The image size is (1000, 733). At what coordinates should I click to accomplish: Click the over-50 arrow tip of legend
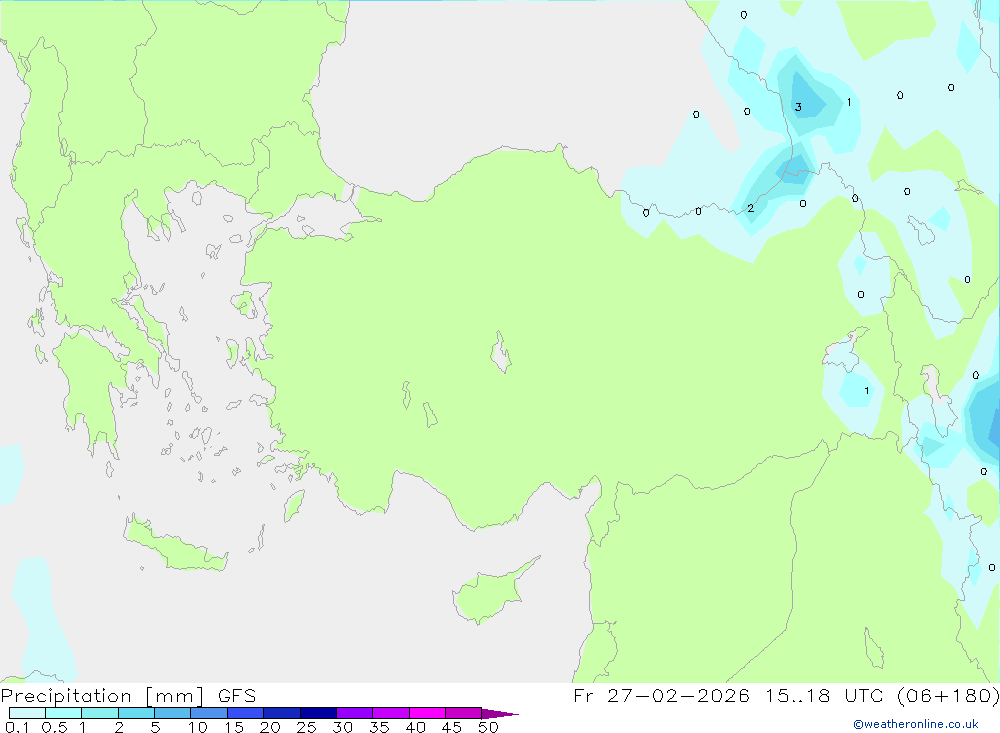[x=499, y=713]
